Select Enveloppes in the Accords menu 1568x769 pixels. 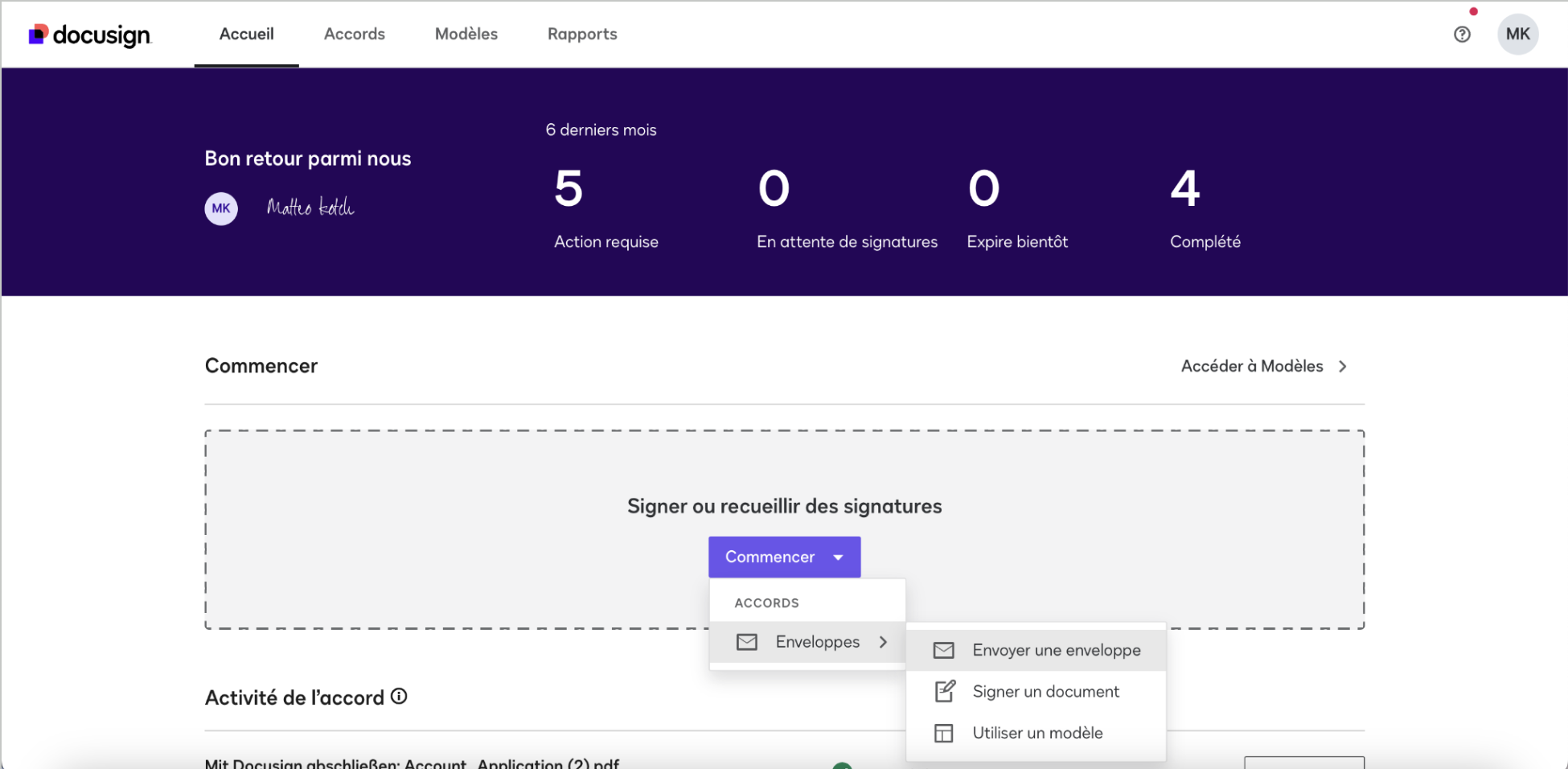tap(807, 642)
